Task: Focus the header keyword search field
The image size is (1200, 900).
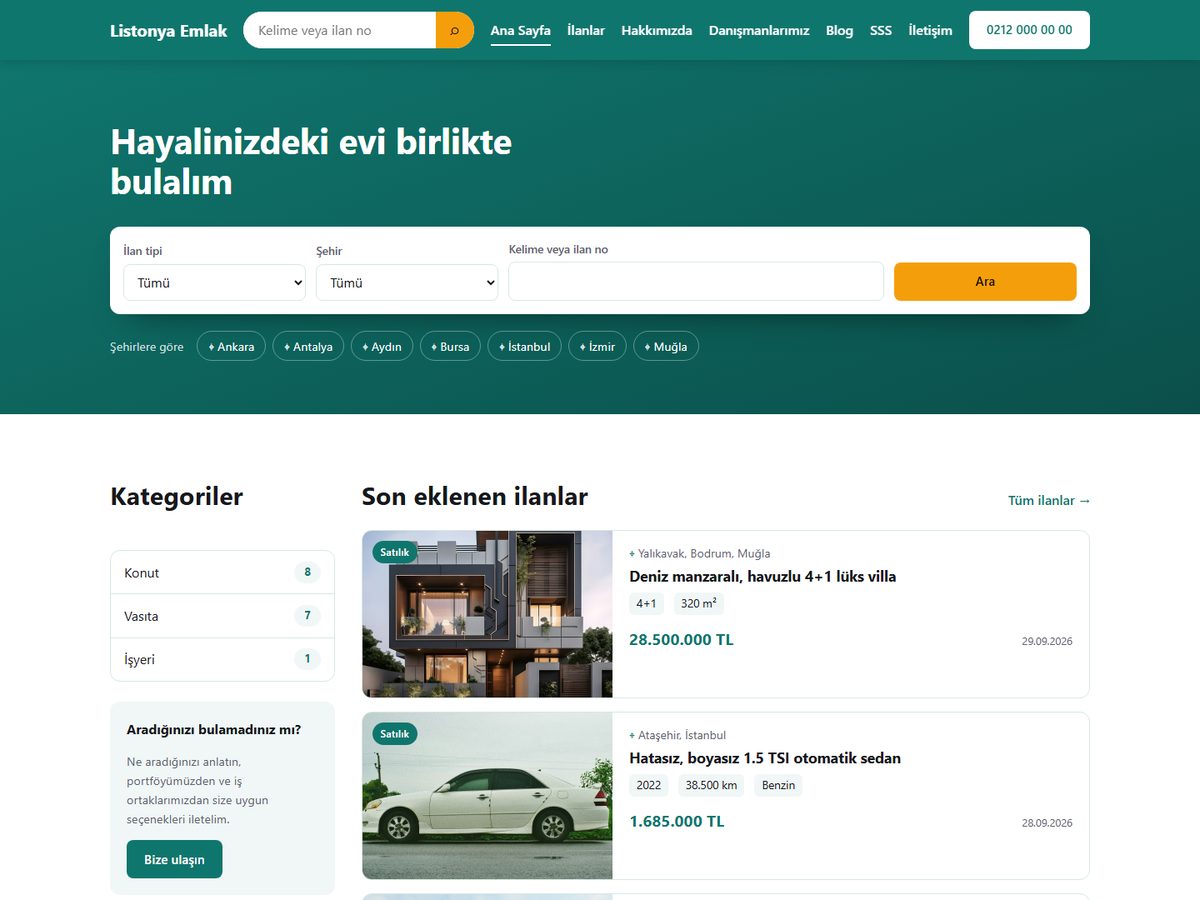Action: (340, 30)
